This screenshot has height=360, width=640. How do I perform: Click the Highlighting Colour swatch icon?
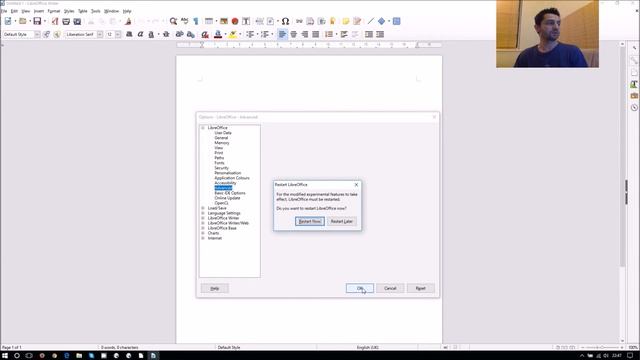point(232,34)
